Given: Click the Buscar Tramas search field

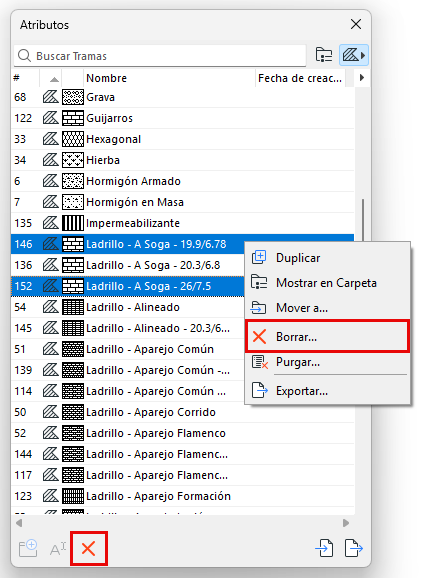Looking at the screenshot, I should click(160, 56).
